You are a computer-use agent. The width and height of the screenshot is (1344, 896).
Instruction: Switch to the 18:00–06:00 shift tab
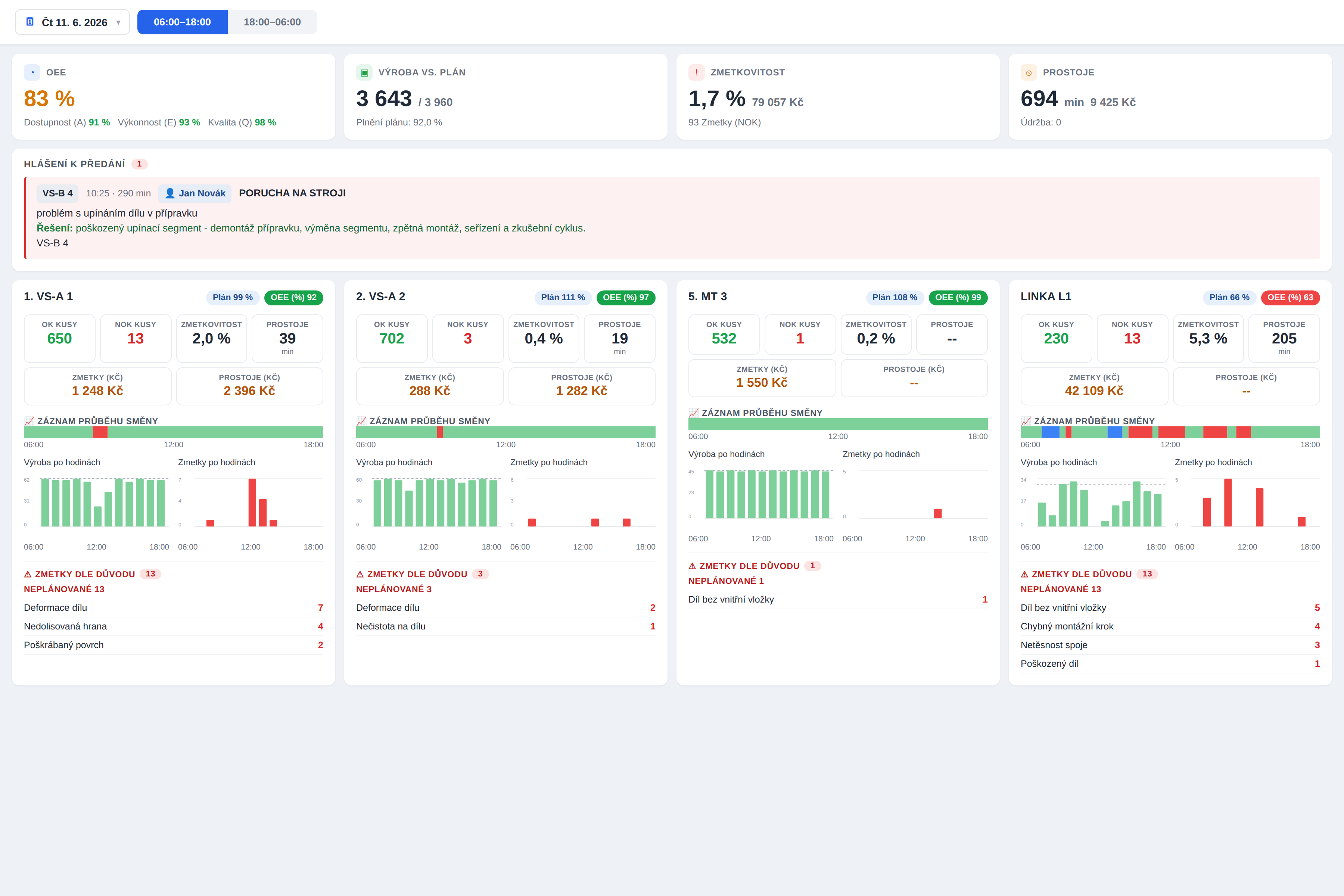click(x=272, y=22)
